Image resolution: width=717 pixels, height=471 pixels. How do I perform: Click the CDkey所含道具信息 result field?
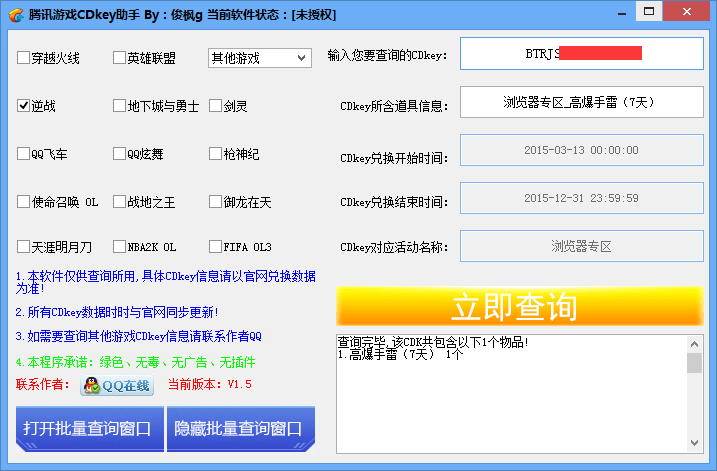click(582, 102)
